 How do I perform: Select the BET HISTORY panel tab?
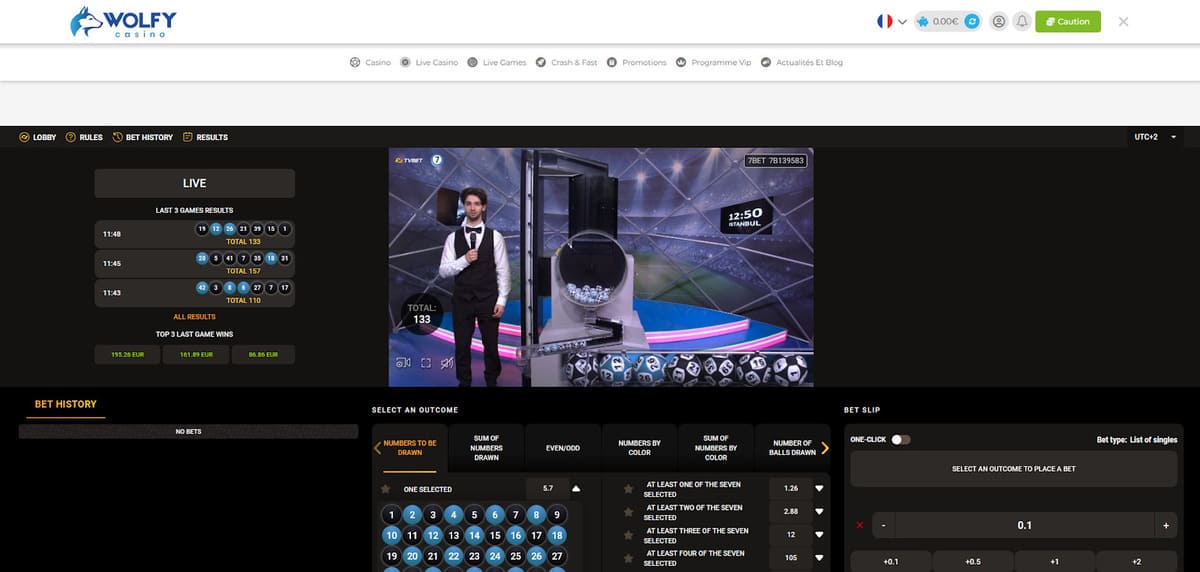click(66, 404)
